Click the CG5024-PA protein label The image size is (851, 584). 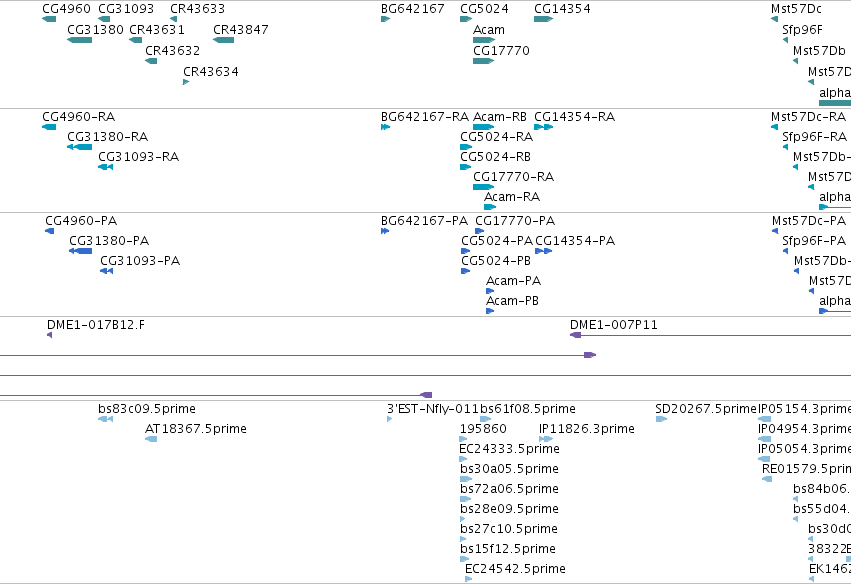pyautogui.click(x=497, y=241)
